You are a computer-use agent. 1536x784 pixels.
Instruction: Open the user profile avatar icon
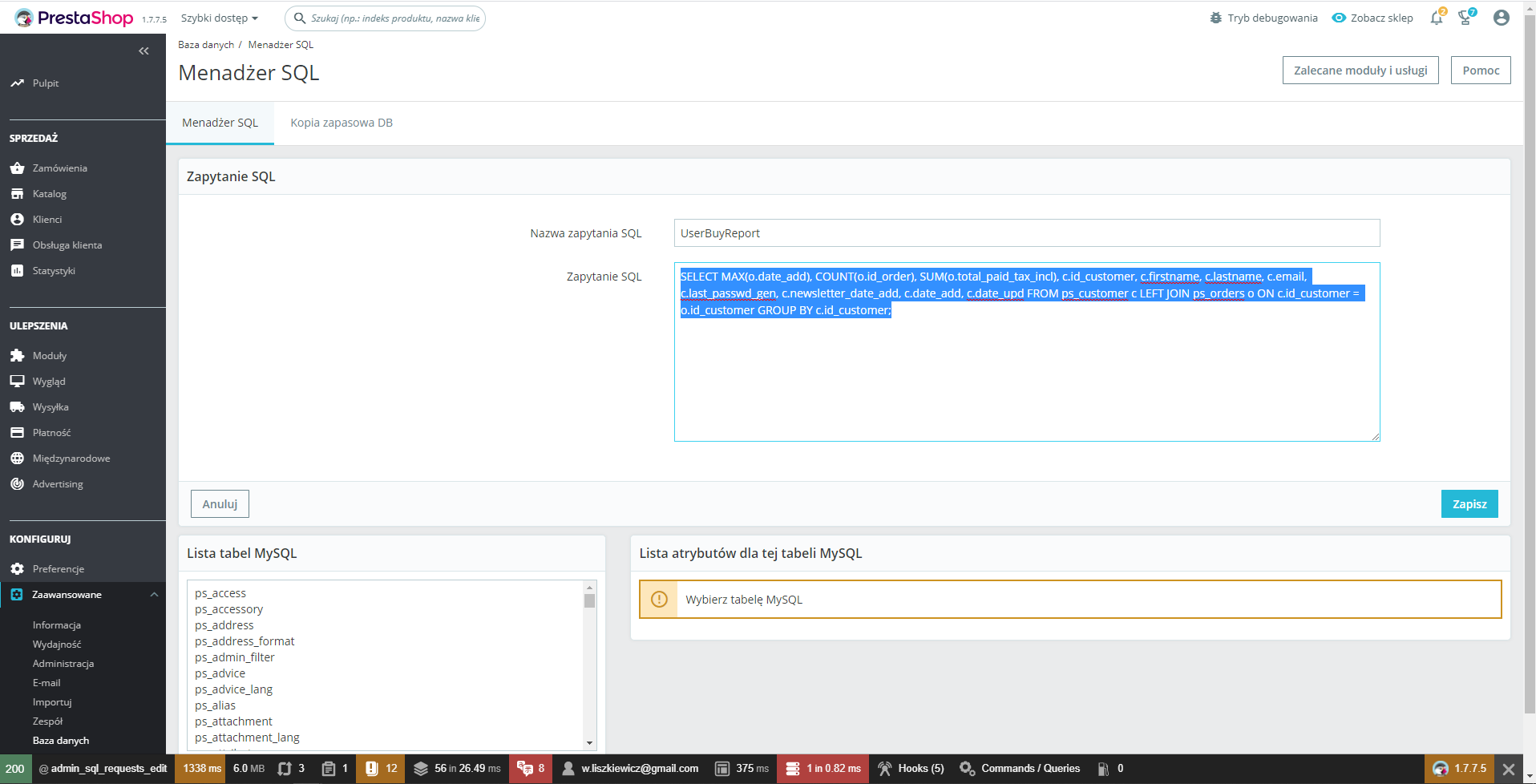point(1502,18)
